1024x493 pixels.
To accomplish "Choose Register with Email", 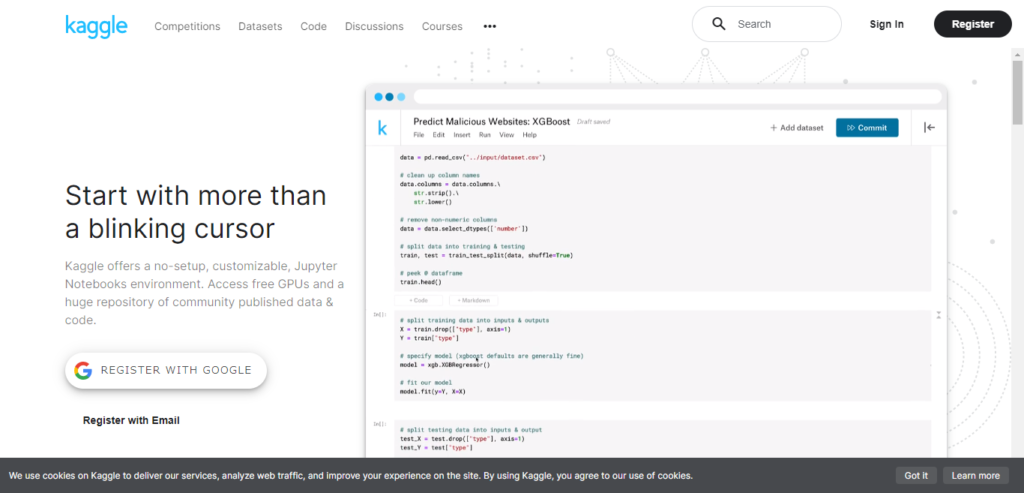I will coord(131,421).
